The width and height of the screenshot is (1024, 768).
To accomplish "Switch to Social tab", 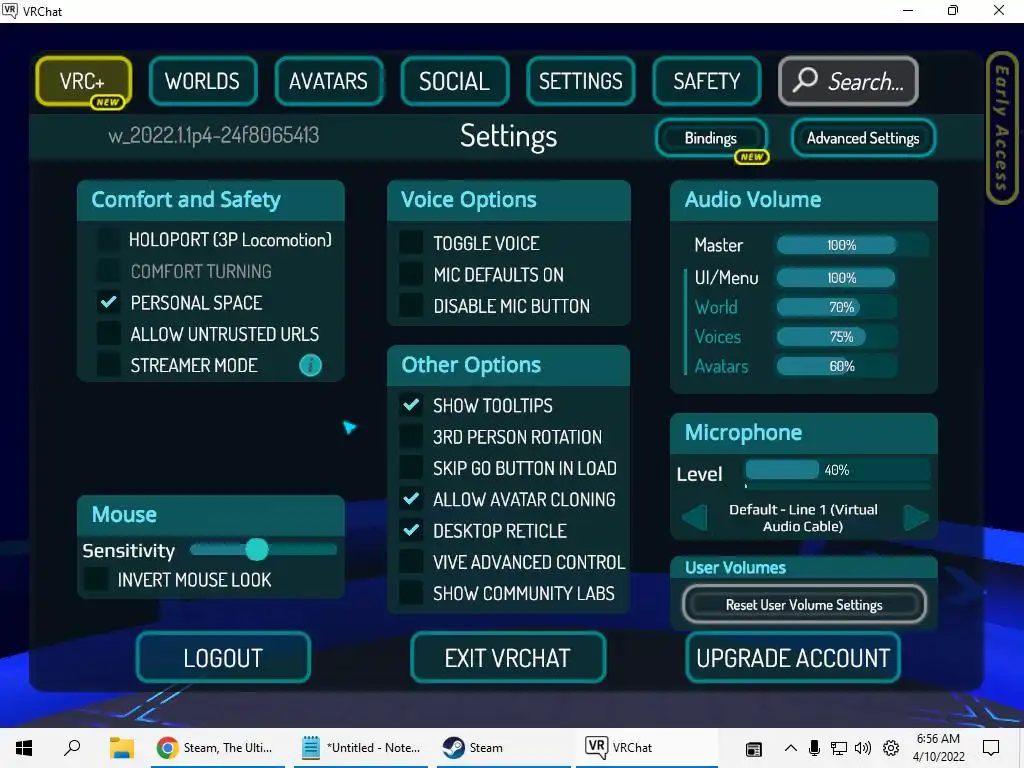I will coord(455,81).
